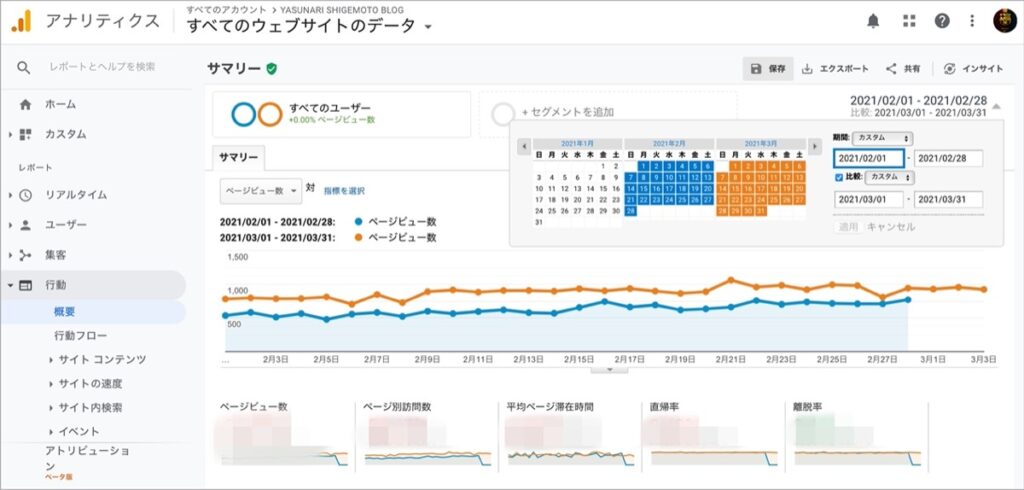Screen dimensions: 1024x490
Task: Click 指標を選択 link
Action: point(344,191)
